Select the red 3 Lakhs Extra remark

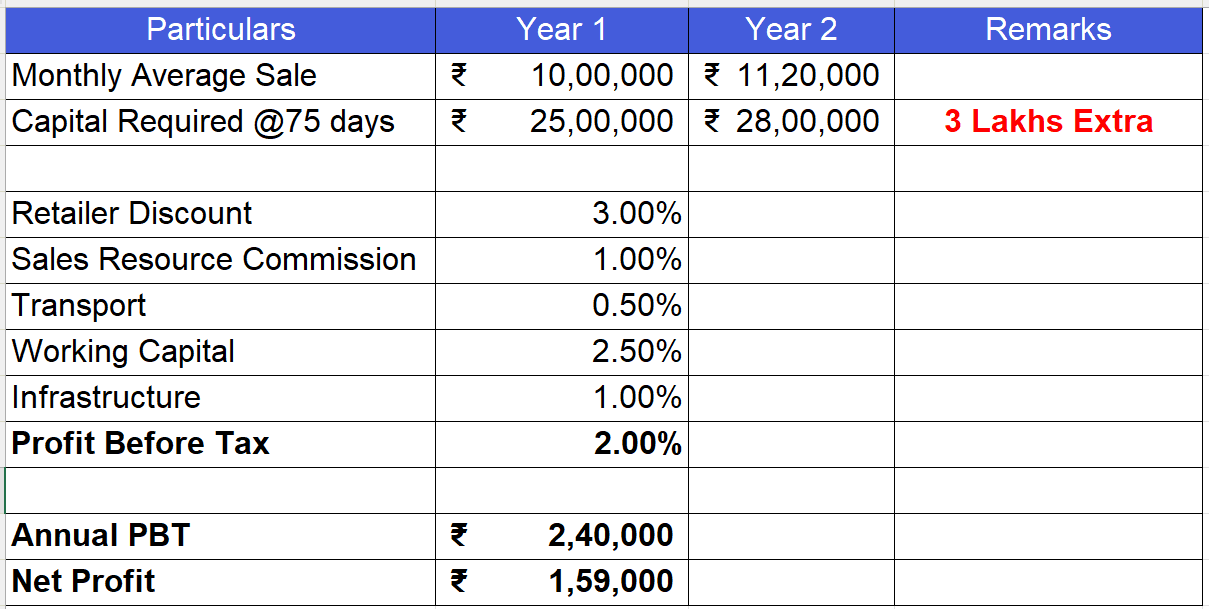point(1048,122)
